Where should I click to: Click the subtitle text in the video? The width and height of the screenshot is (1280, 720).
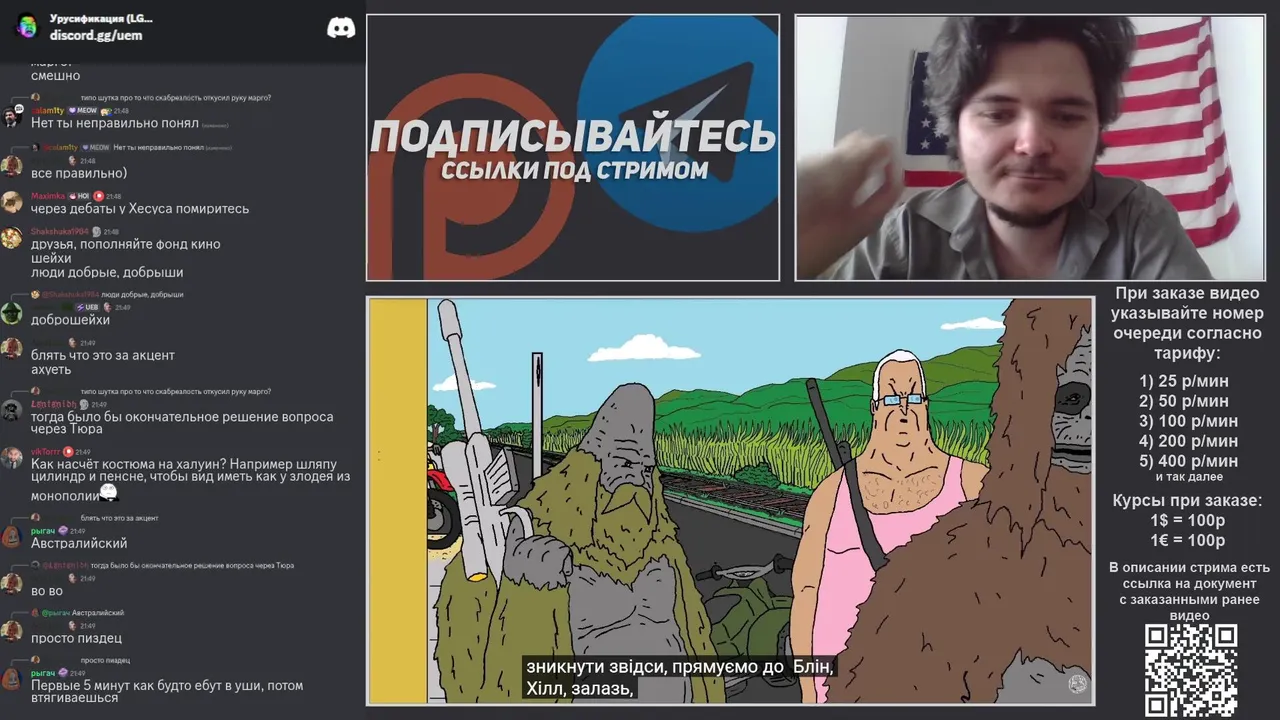click(680, 677)
